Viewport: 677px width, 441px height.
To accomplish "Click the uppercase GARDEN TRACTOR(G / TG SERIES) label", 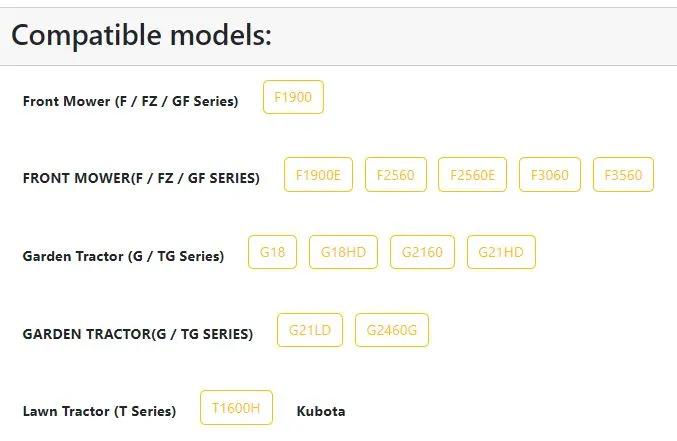I will [138, 334].
